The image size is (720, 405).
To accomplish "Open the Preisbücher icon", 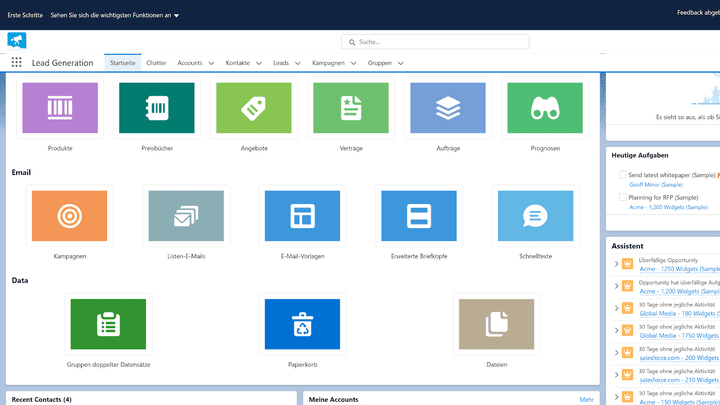I will click(157, 108).
